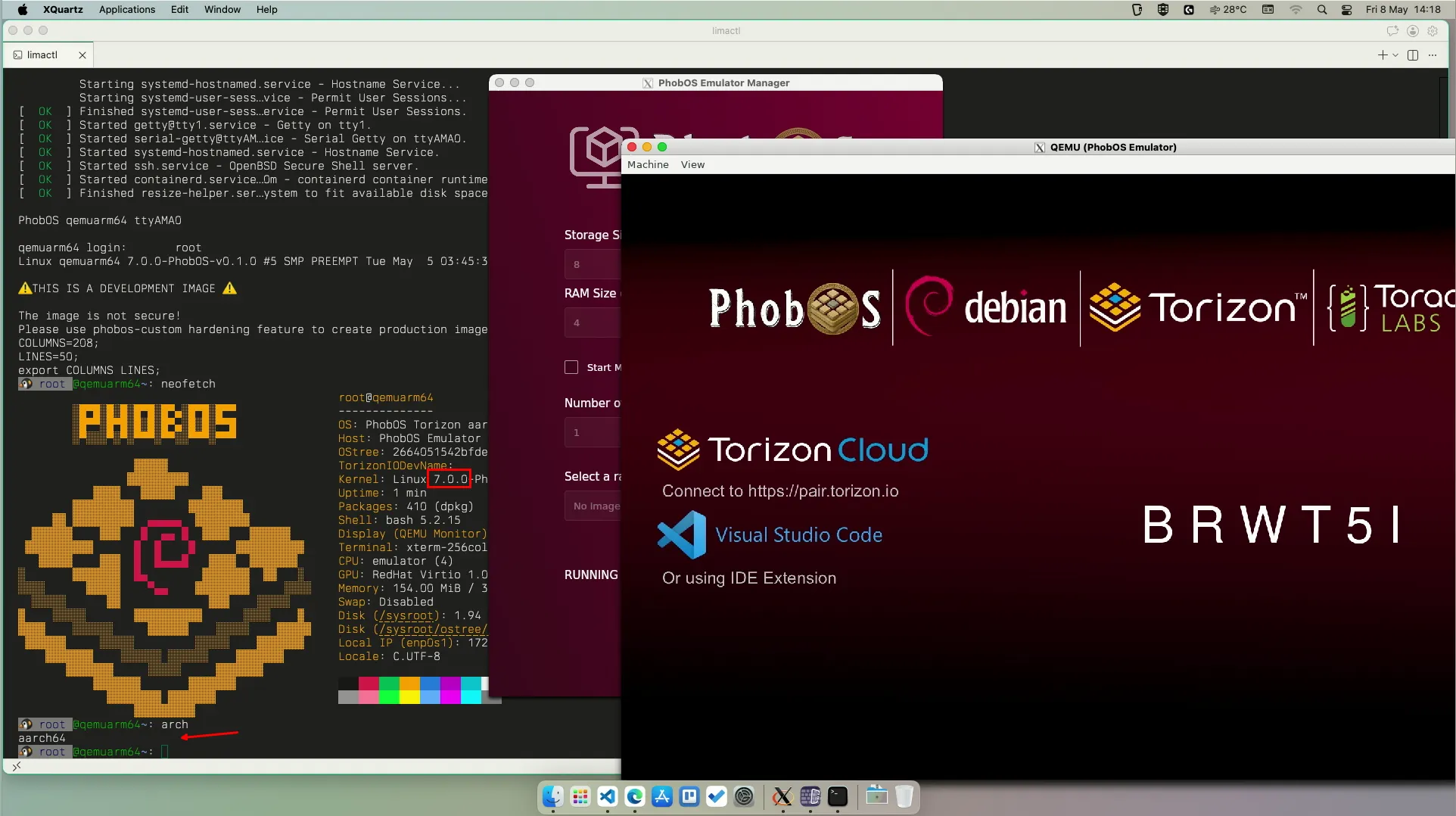Click the 'Swap: Disabled' line in neofetch
This screenshot has width=1456, height=816.
point(386,603)
